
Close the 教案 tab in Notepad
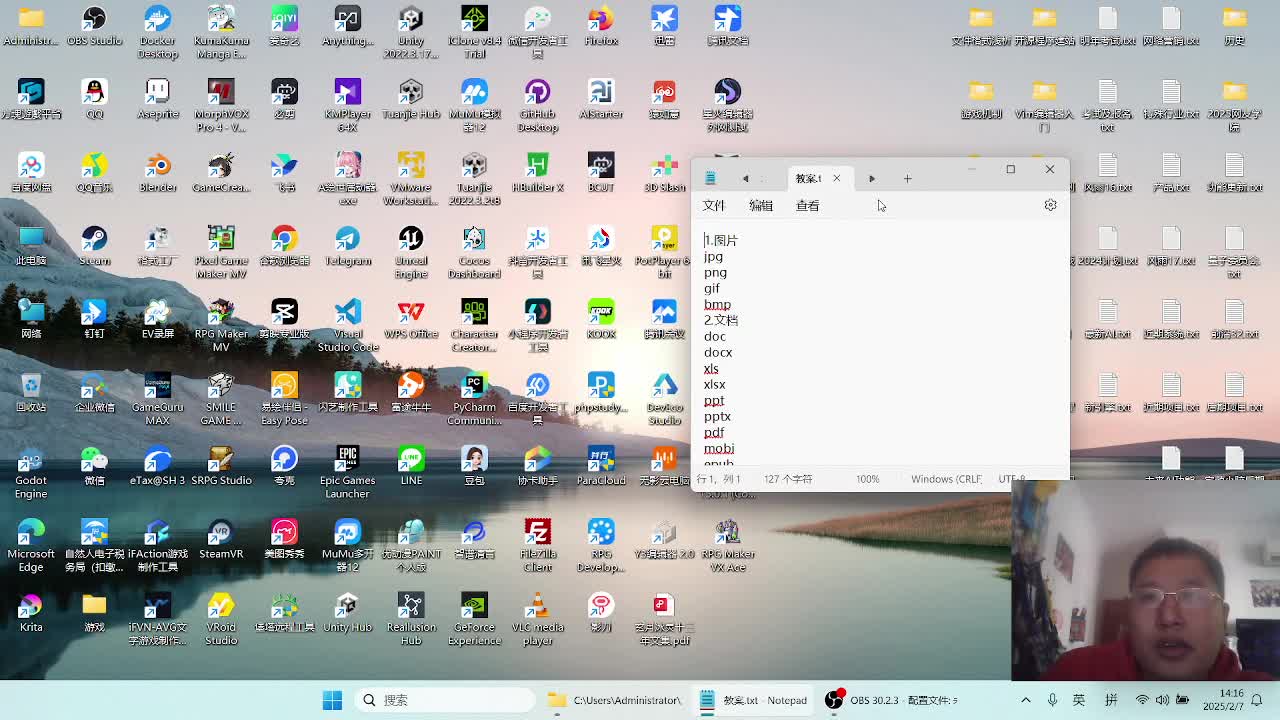coord(836,179)
